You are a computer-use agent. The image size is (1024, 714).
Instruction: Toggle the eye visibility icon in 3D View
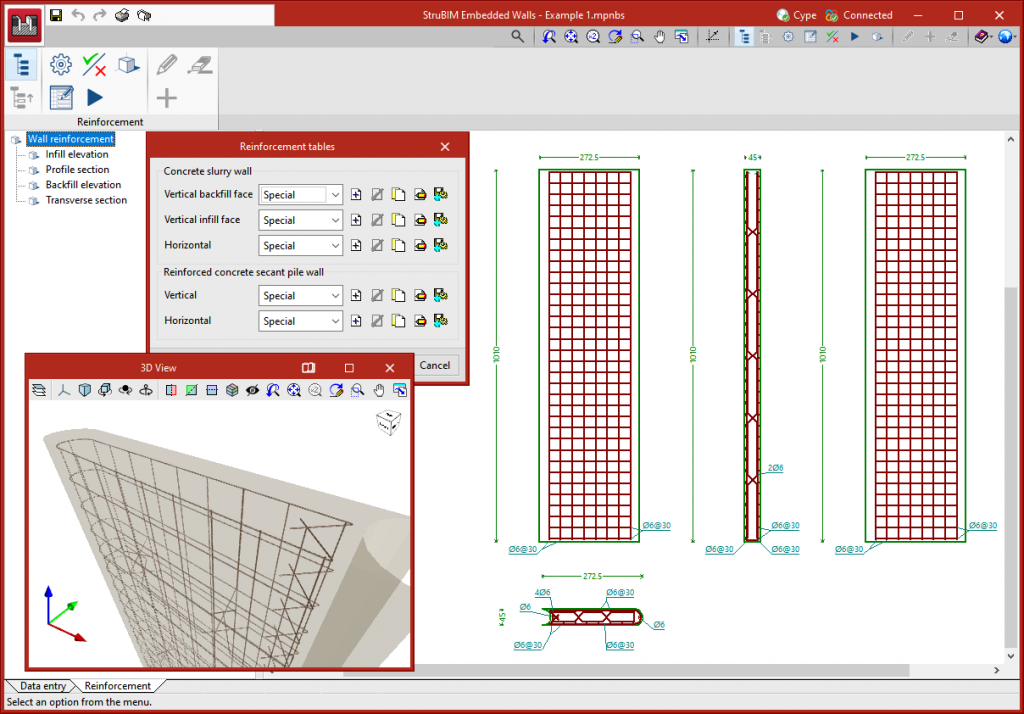click(253, 390)
